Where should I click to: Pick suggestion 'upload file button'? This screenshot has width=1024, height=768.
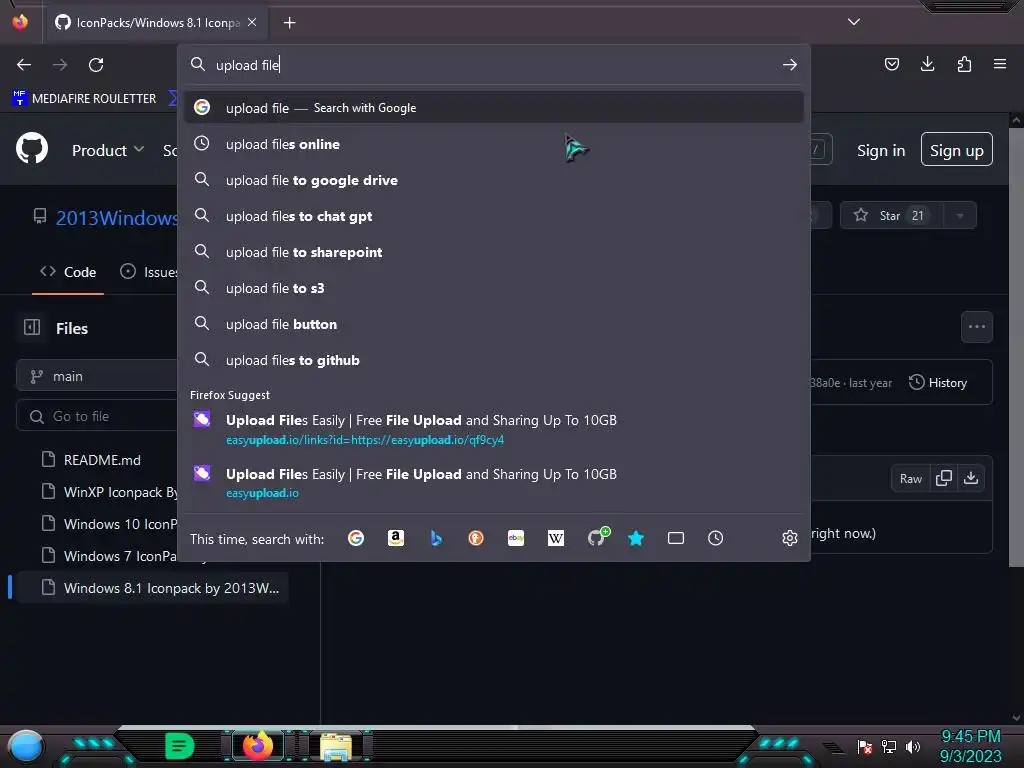494,324
